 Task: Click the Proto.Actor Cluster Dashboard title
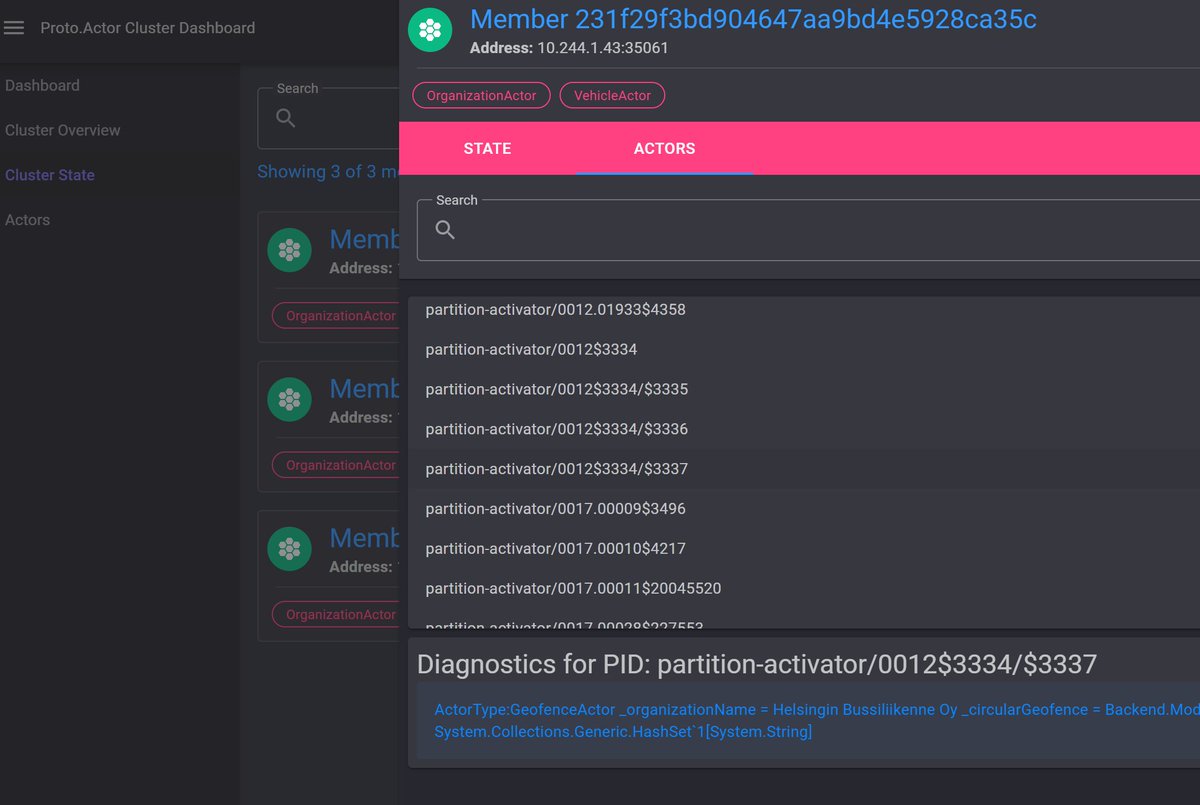pos(148,28)
